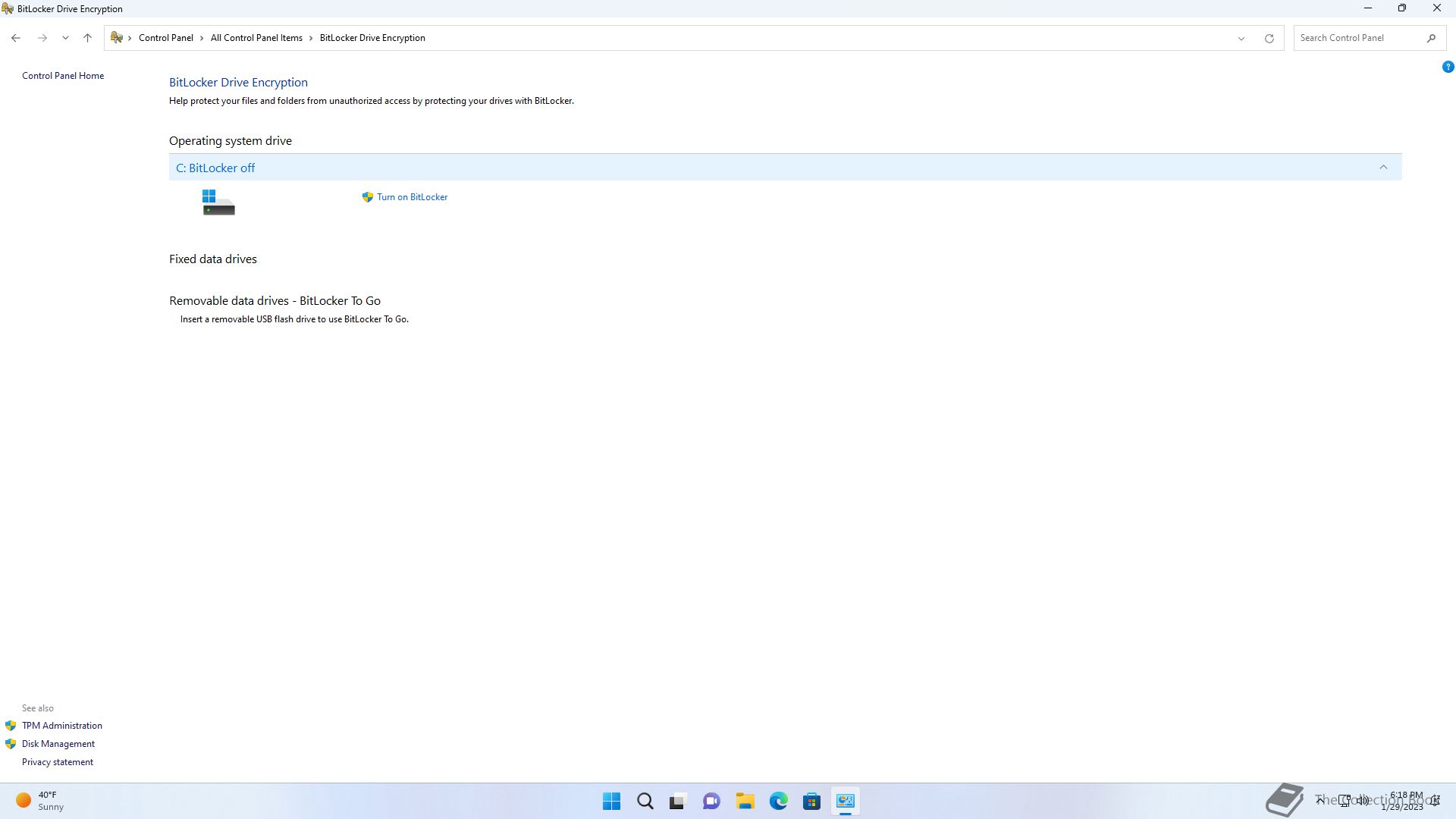Collapse the C: BitLocker off section chevron

click(1383, 168)
